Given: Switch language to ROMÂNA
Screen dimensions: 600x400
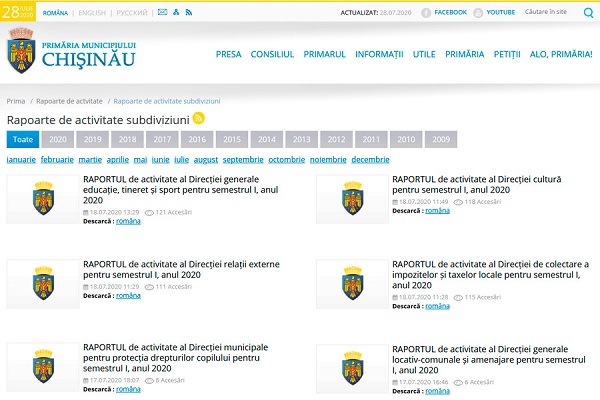Looking at the screenshot, I should (55, 13).
